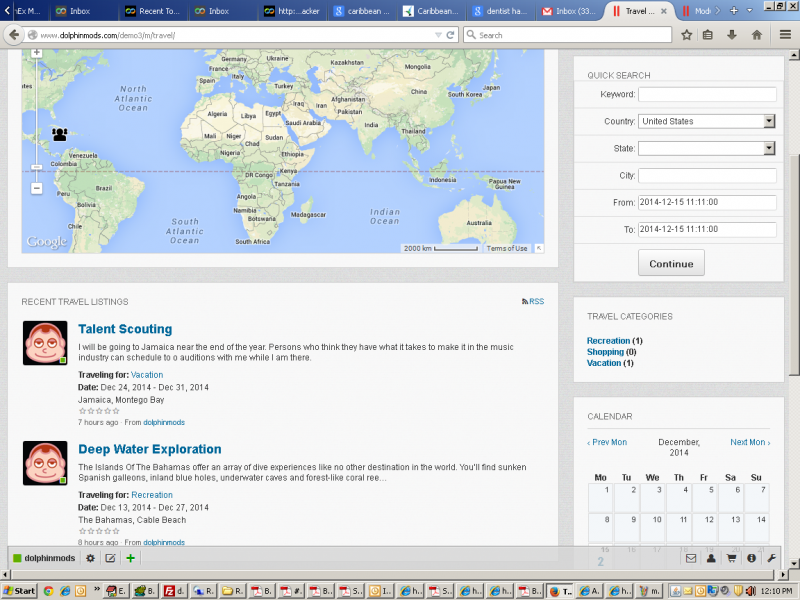Bookmark this page with the star icon
The image size is (800, 600).
coord(686,34)
